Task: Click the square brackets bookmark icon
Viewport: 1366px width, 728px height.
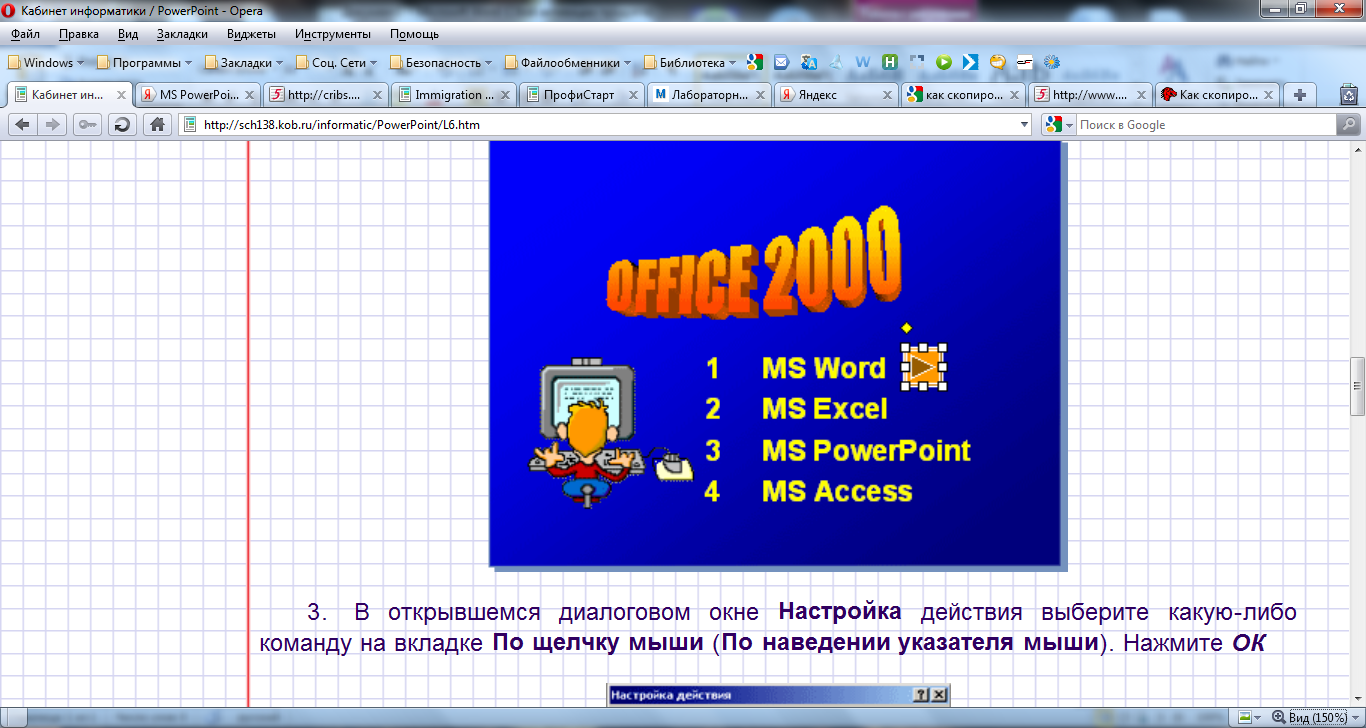Action: click(917, 62)
